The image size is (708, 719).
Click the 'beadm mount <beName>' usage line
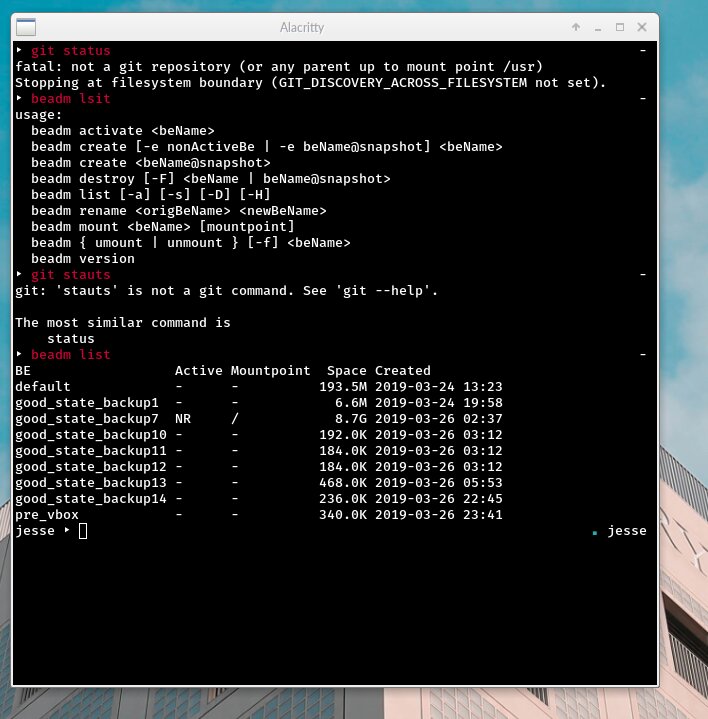click(162, 227)
